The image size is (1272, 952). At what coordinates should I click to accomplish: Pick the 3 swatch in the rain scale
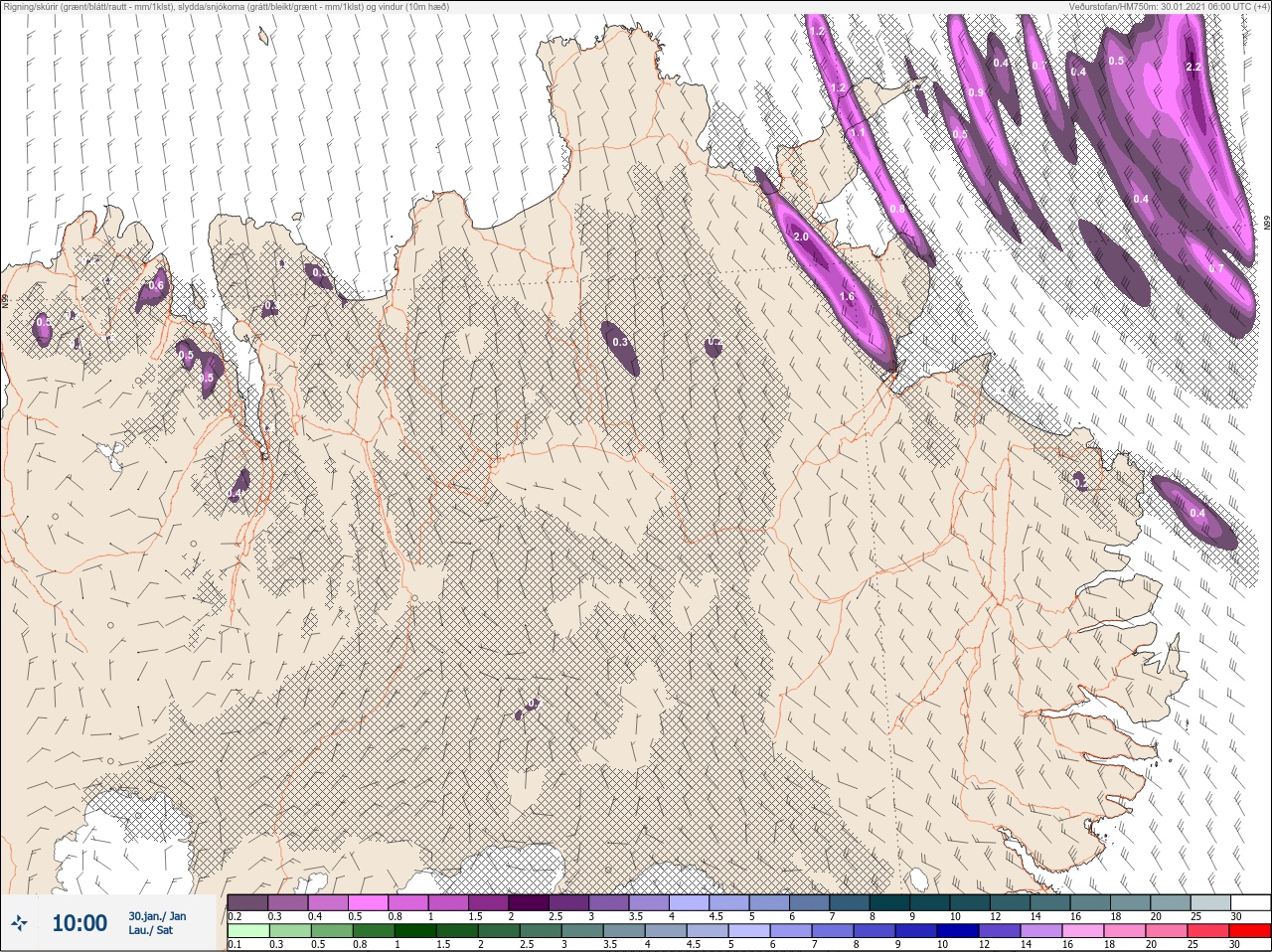coord(581,931)
